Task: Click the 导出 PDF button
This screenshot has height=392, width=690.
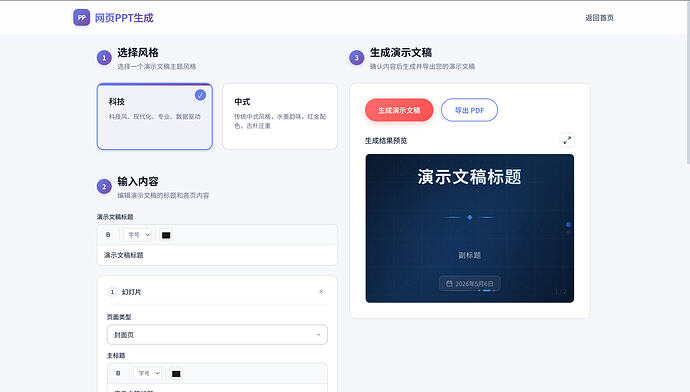Action: pyautogui.click(x=469, y=110)
